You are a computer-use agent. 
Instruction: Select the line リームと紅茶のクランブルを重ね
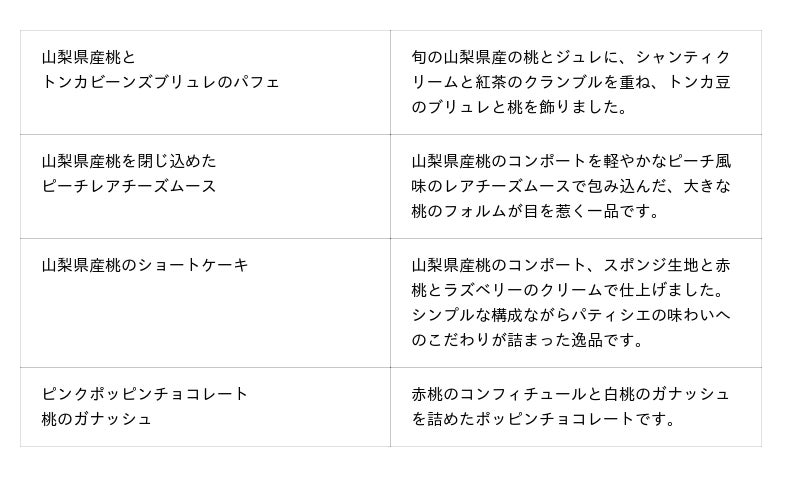tap(571, 82)
